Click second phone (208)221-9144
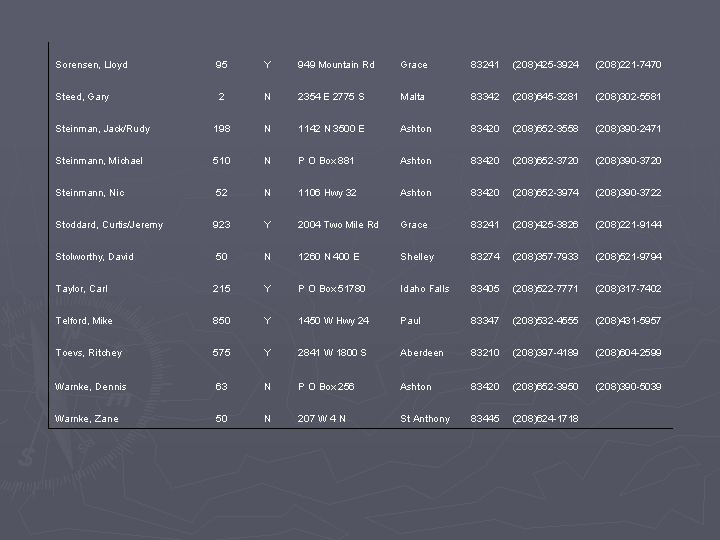720x540 pixels. pos(629,225)
